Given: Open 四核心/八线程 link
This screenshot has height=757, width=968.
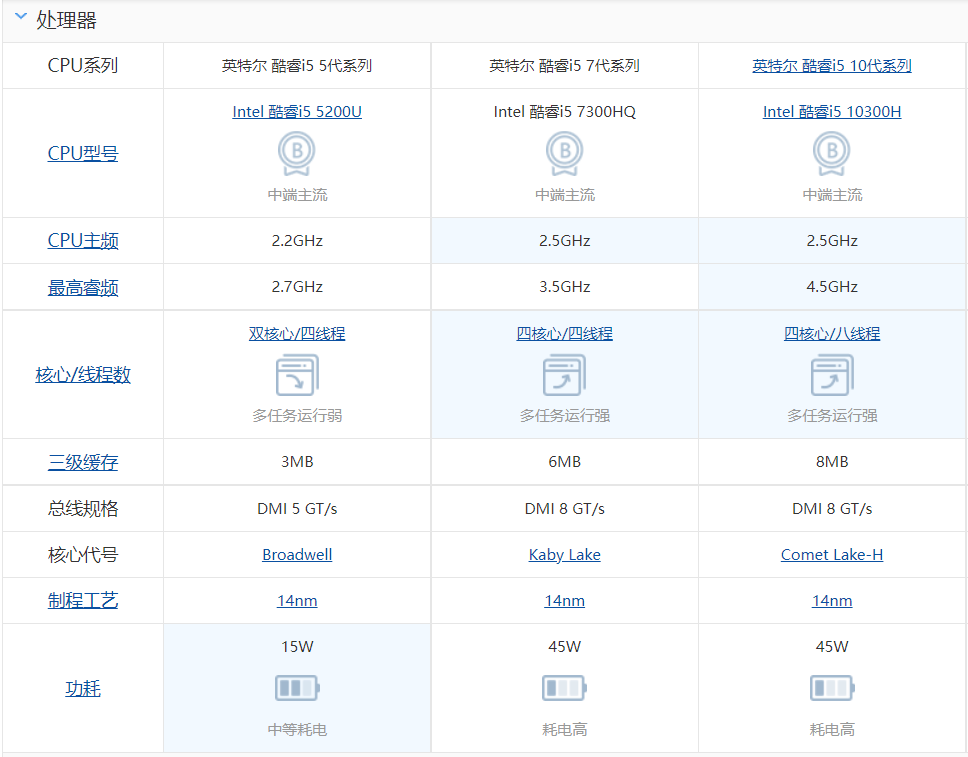Looking at the screenshot, I should [x=832, y=333].
